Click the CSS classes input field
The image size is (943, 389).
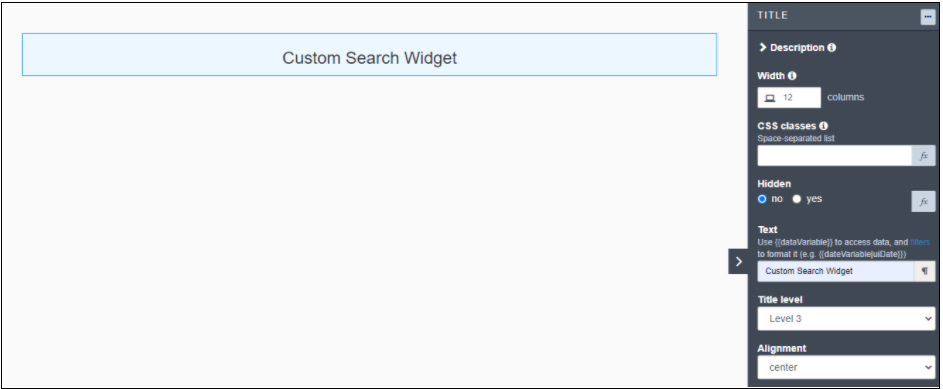(x=835, y=156)
